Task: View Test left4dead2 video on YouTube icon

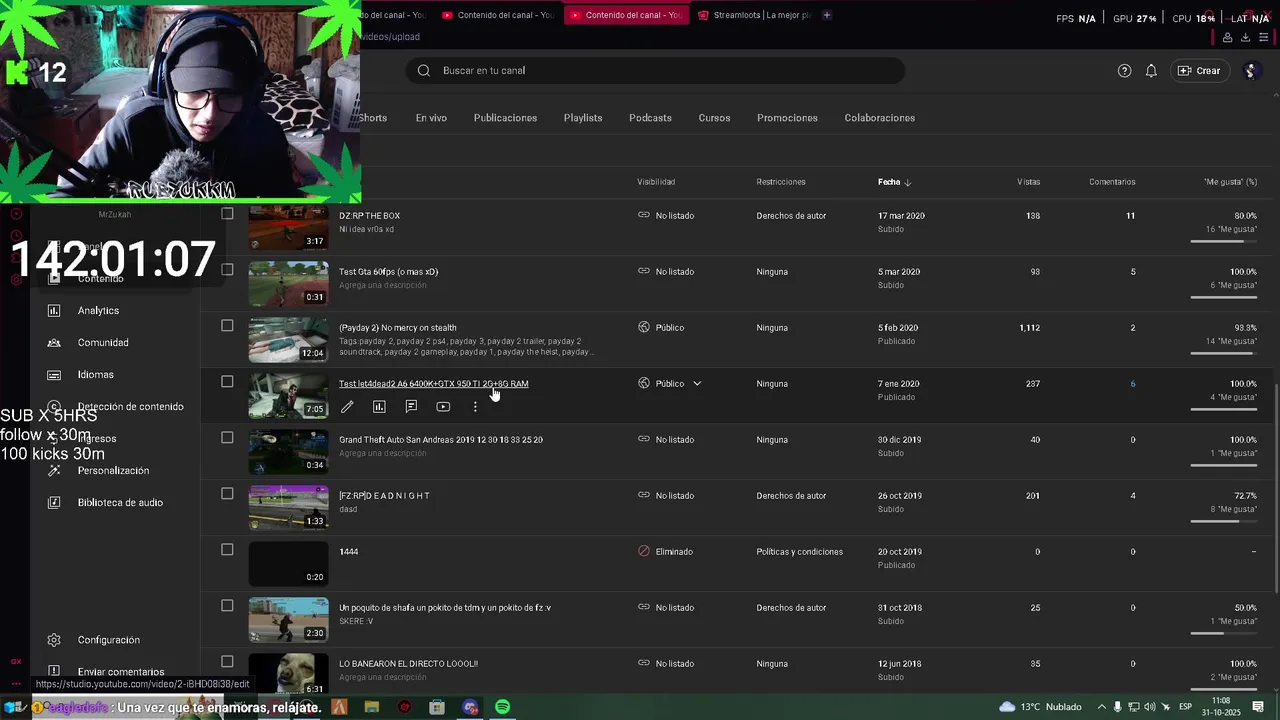Action: [x=443, y=407]
